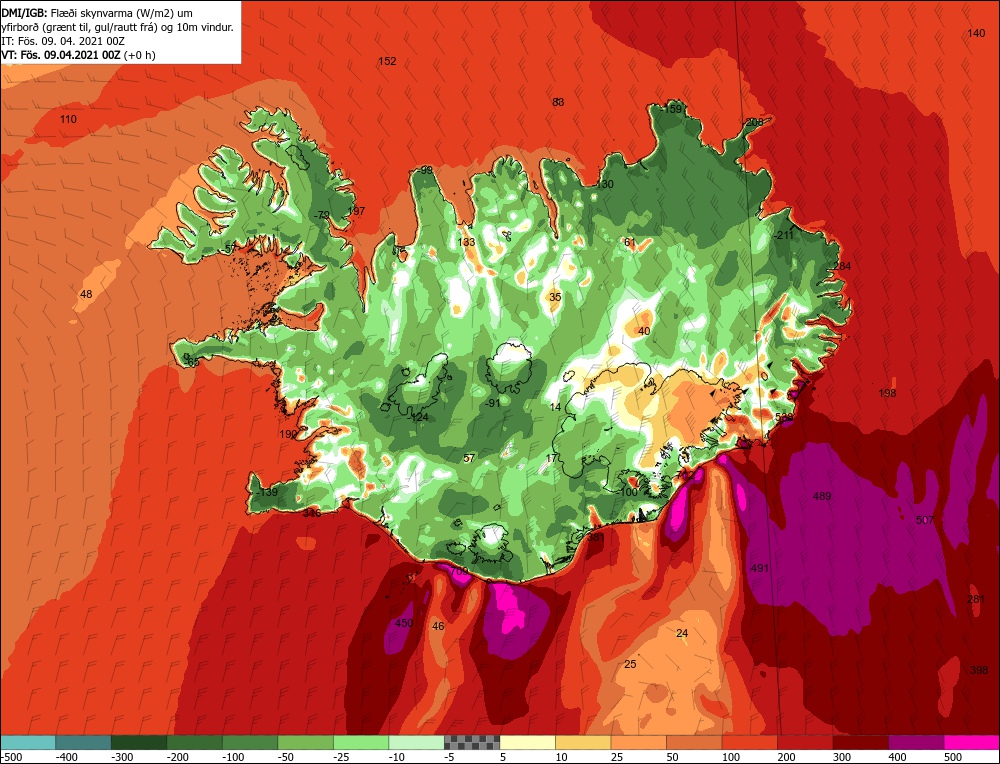Viewport: 1000px width, 764px height.
Task: Click the map value -124 on the glacier
Action: [418, 417]
